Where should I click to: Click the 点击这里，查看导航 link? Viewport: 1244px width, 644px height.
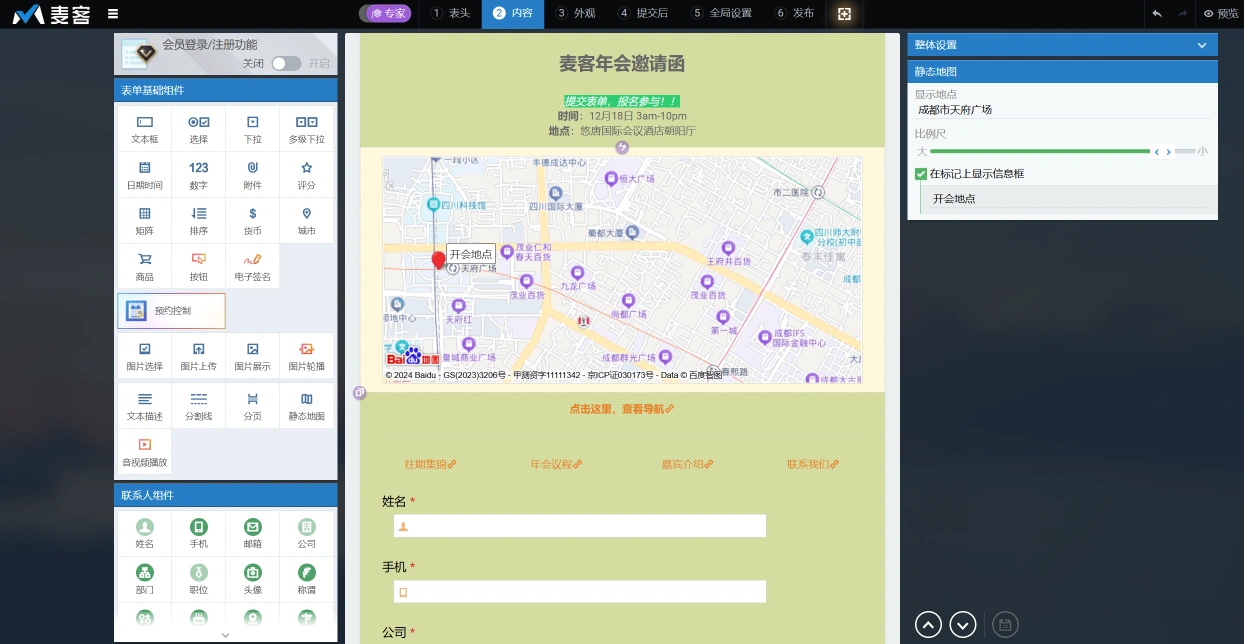tap(621, 409)
